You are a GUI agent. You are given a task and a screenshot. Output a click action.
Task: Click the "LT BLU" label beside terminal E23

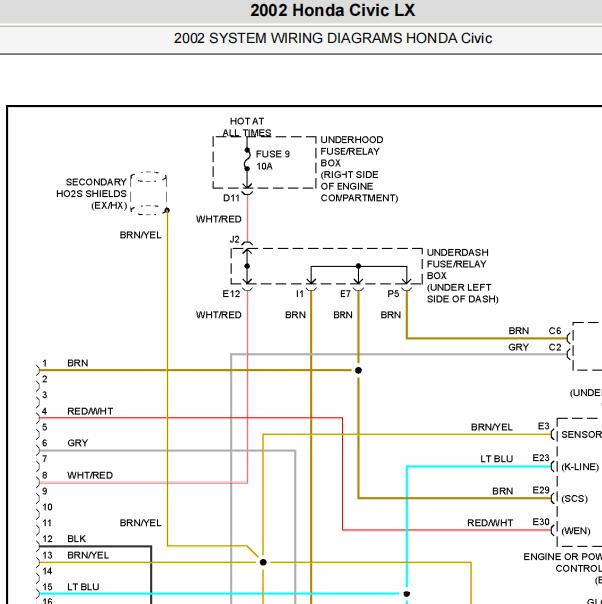496,459
